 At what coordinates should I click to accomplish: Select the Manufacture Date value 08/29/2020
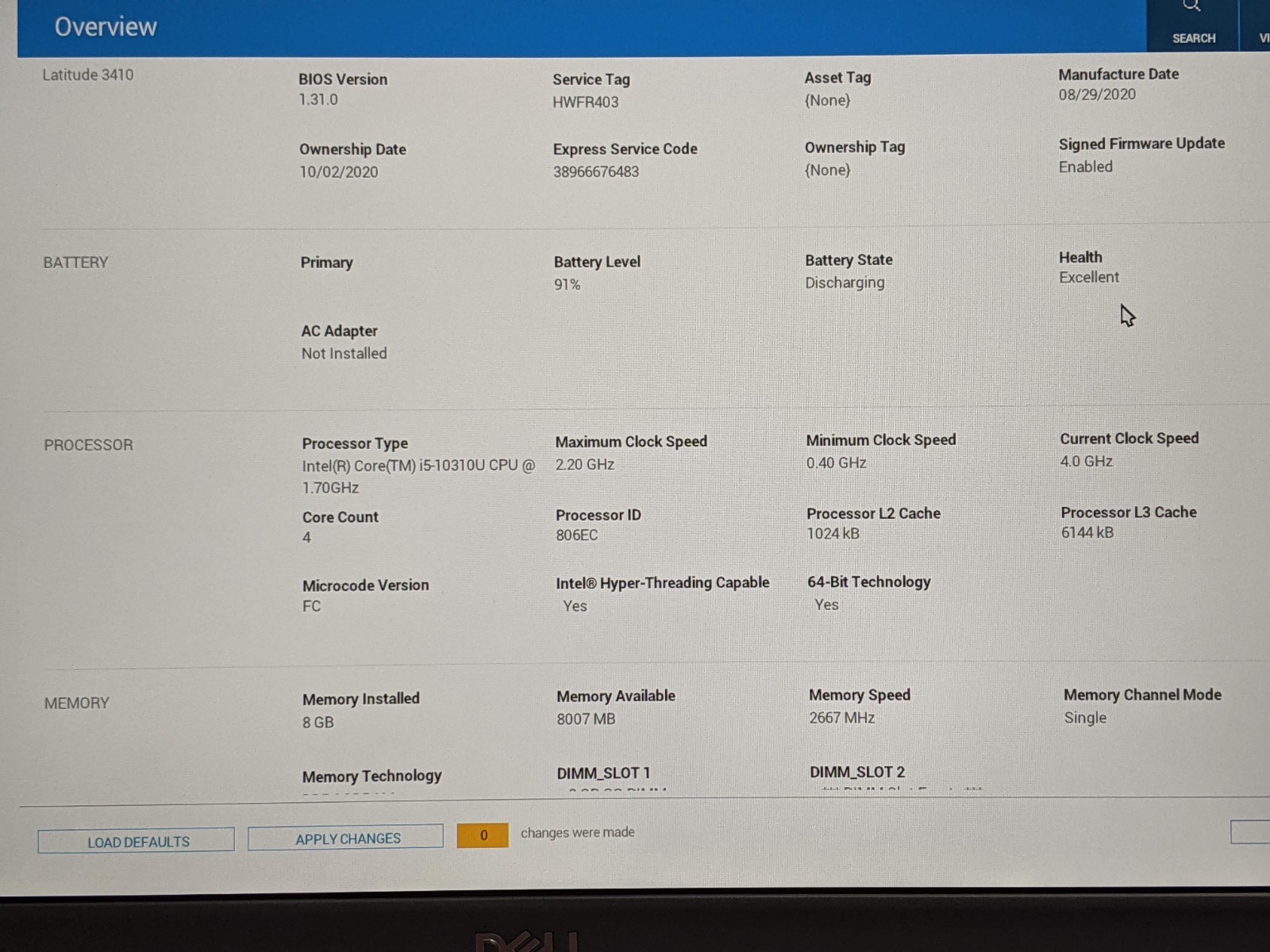point(1097,94)
